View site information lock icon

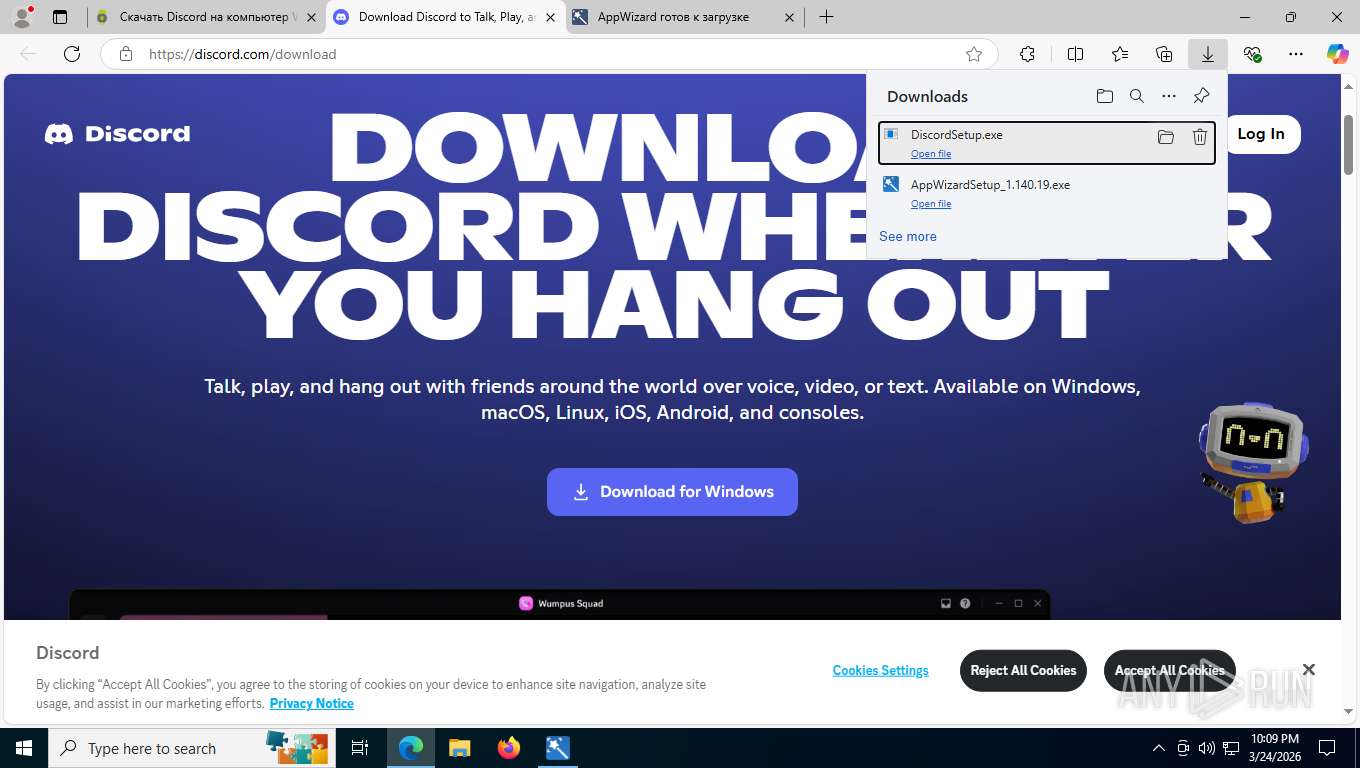(126, 54)
